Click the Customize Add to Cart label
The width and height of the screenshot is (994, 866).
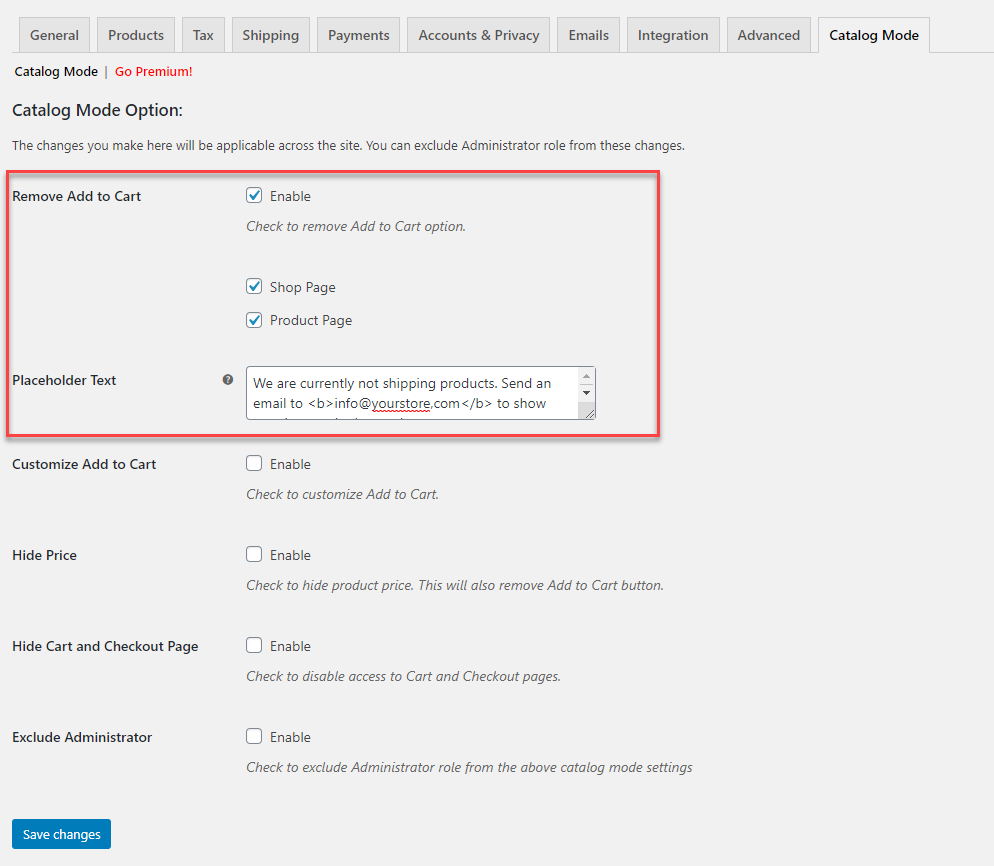84,465
